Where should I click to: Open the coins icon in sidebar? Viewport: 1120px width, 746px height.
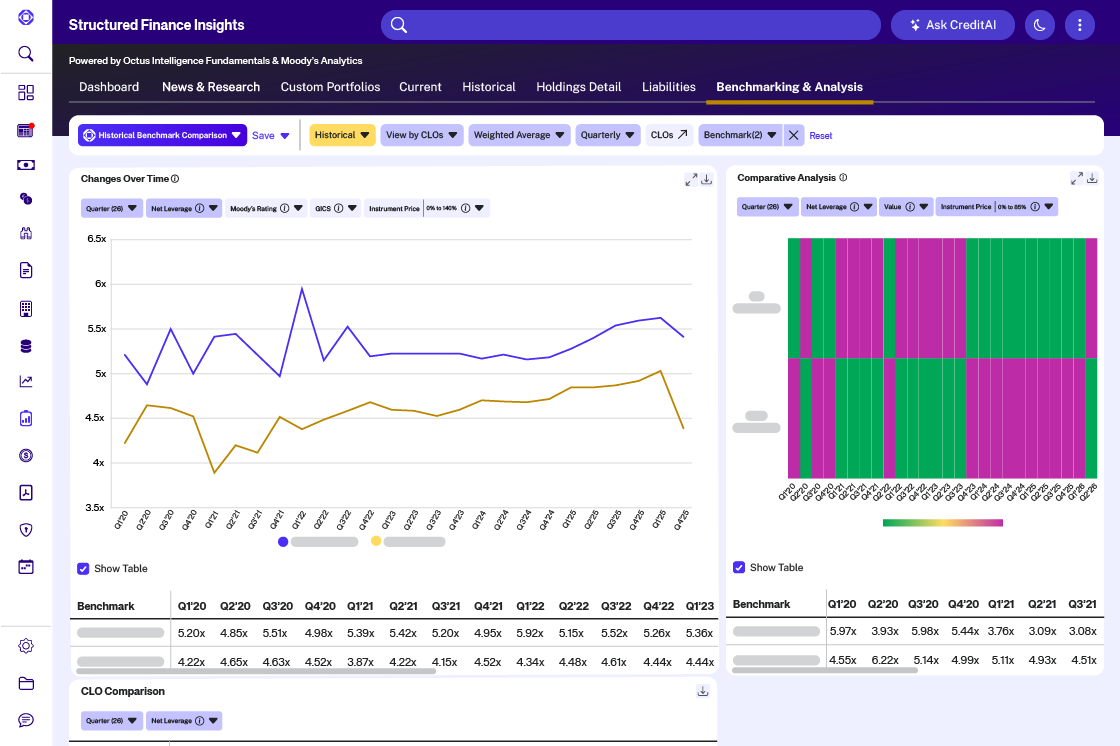(26, 199)
